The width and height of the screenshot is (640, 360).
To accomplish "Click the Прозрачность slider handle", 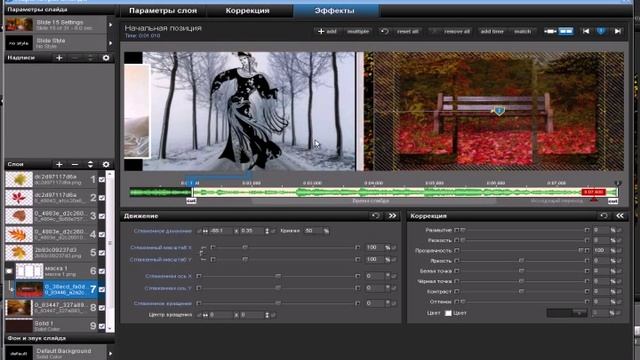I will click(580, 250).
